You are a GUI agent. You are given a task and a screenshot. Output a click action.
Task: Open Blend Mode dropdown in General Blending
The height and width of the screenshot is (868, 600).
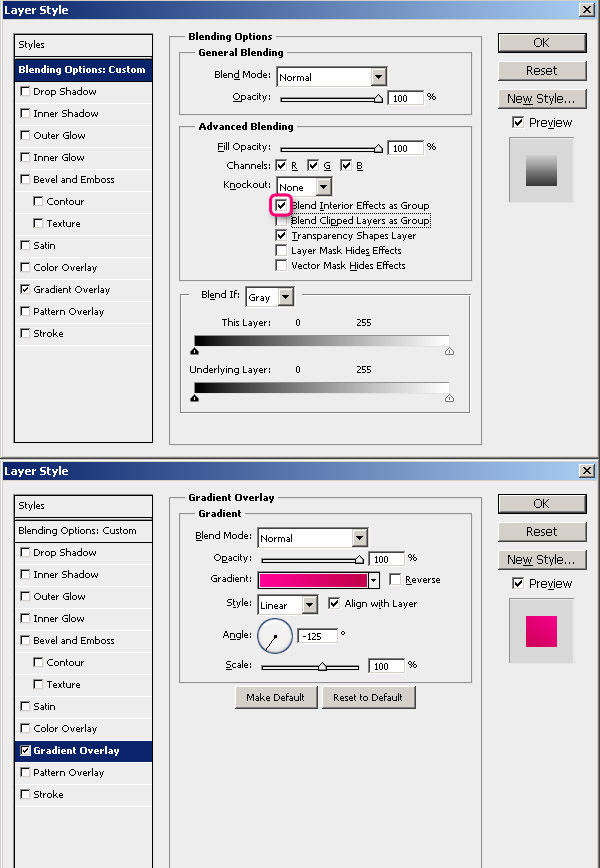(379, 77)
